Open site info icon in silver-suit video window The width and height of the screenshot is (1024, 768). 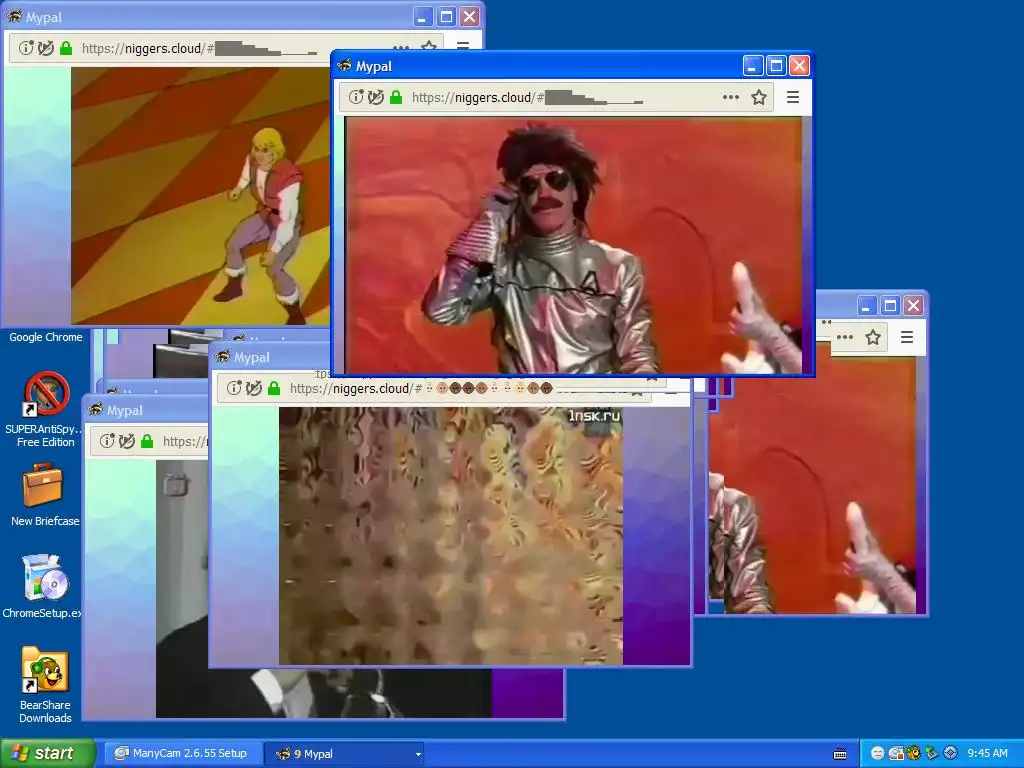[x=356, y=97]
